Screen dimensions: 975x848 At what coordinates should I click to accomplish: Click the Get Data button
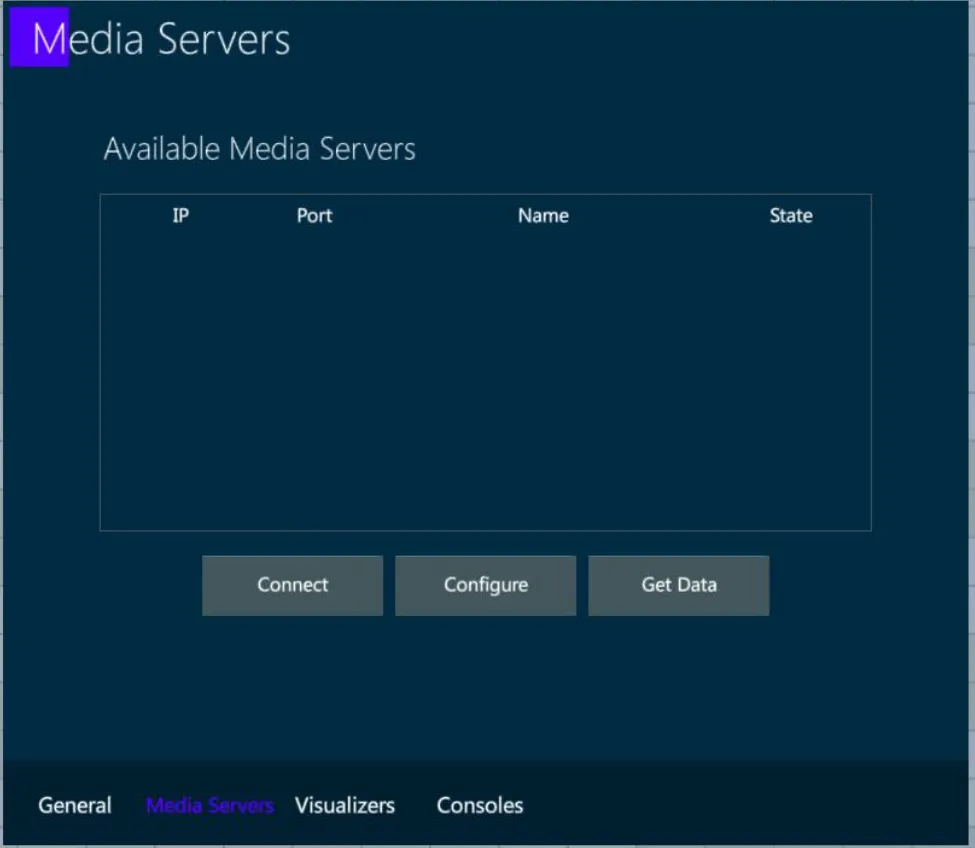tap(678, 586)
